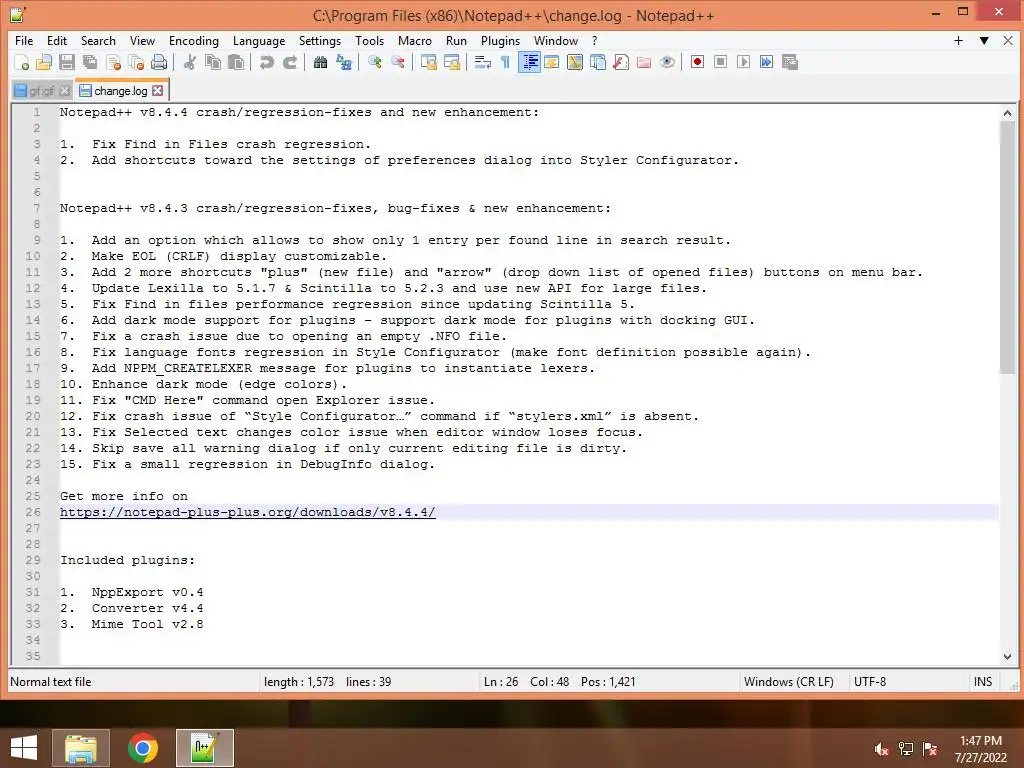Open the Function List panel icon
The image size is (1024, 768).
point(621,62)
